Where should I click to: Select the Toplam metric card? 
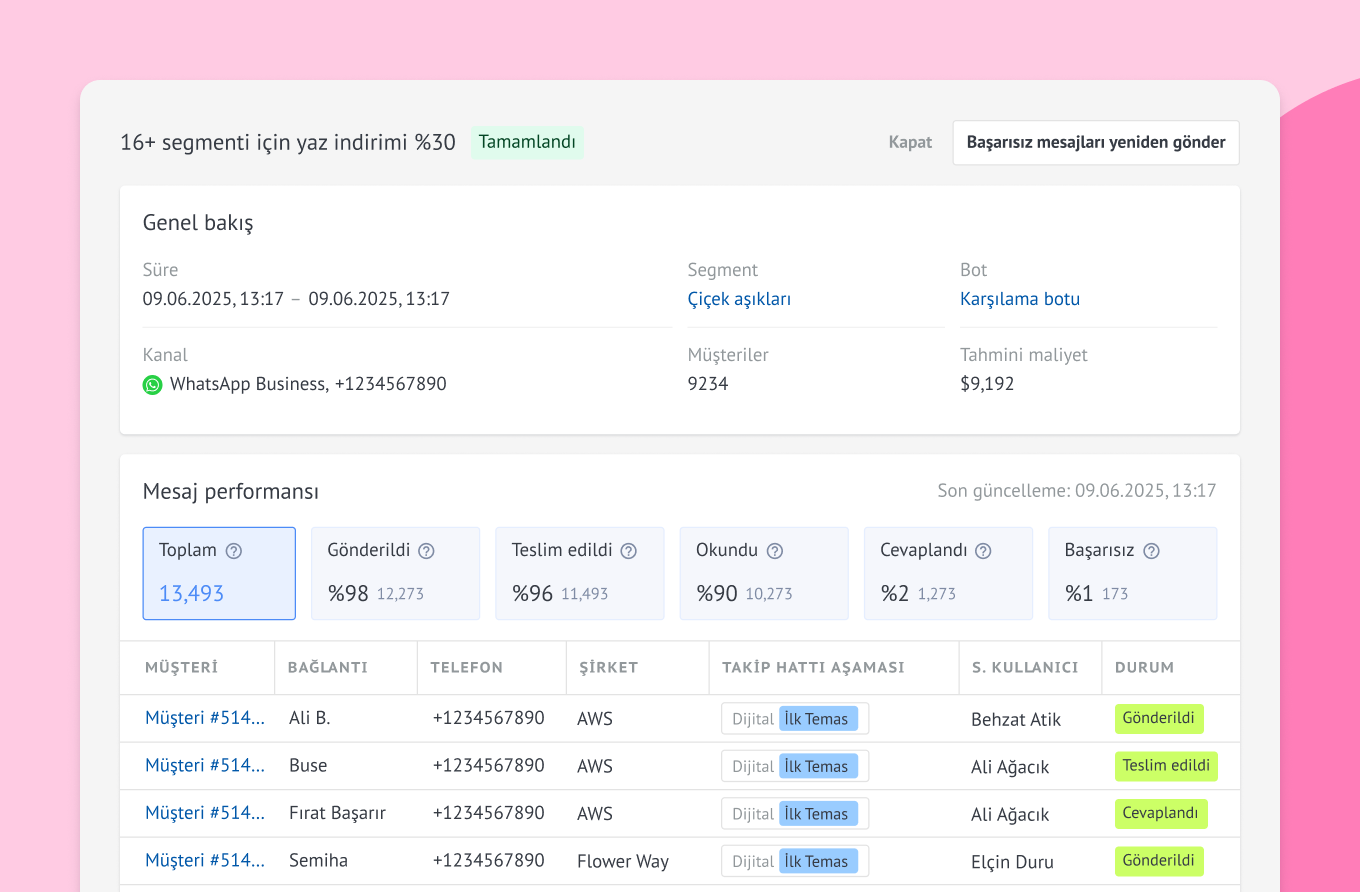(219, 574)
